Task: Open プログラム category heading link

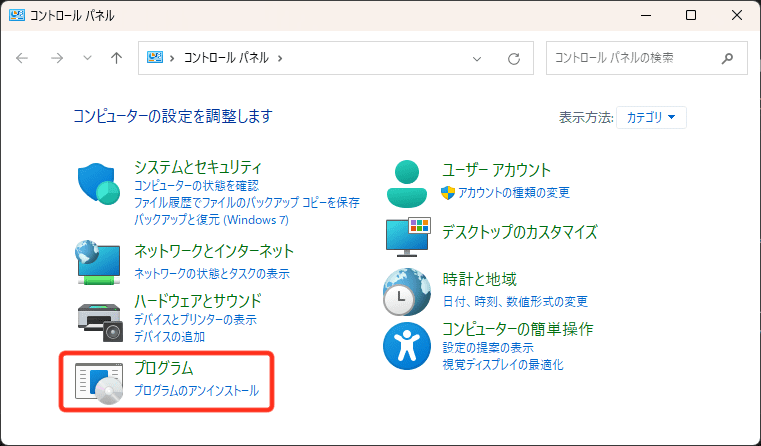Action: pyautogui.click(x=164, y=368)
